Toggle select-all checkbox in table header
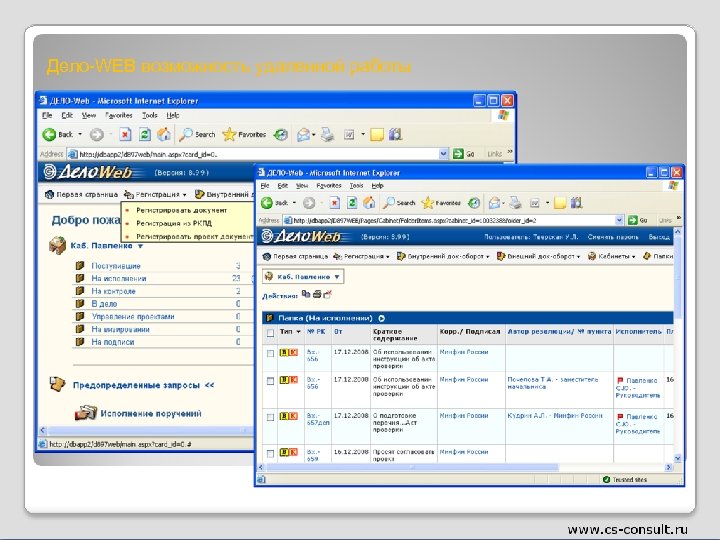720x540 pixels. click(270, 333)
